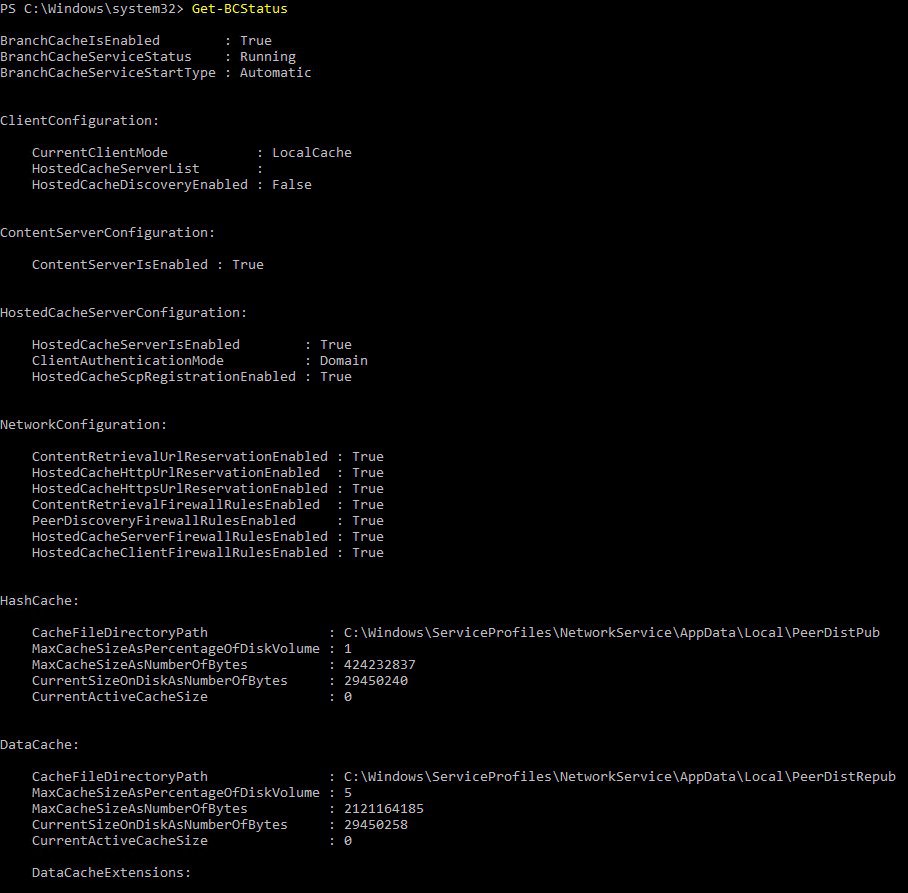Click the Get-BCStatus command text
Image resolution: width=908 pixels, height=893 pixels.
[239, 9]
